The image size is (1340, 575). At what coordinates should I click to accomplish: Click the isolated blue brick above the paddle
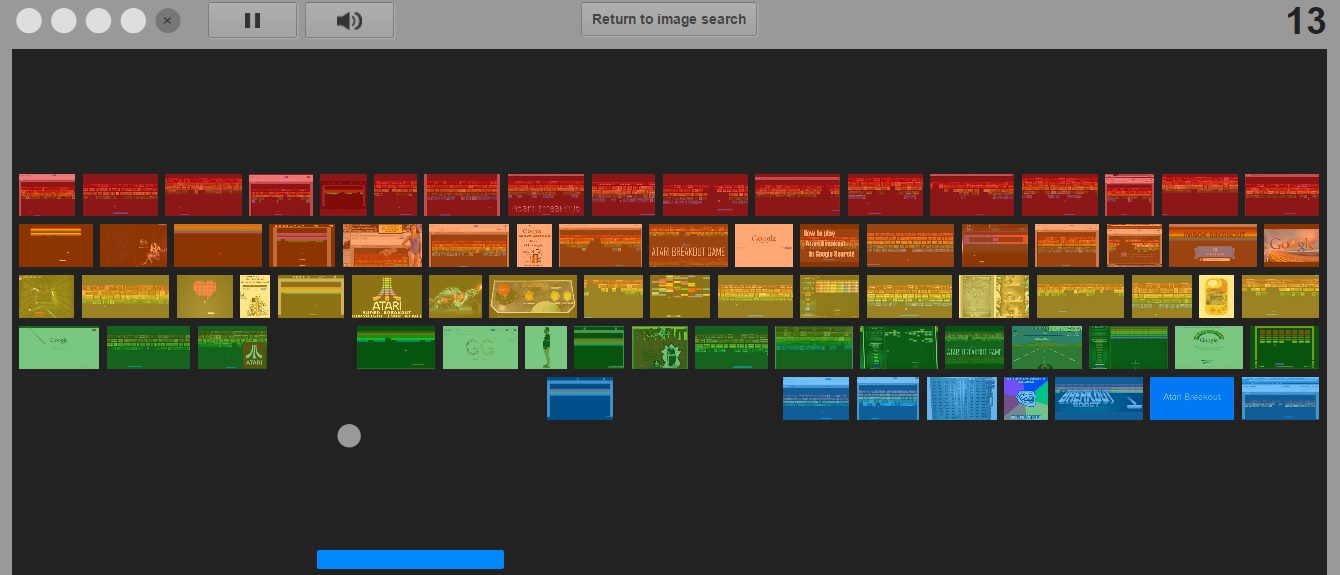[x=580, y=398]
